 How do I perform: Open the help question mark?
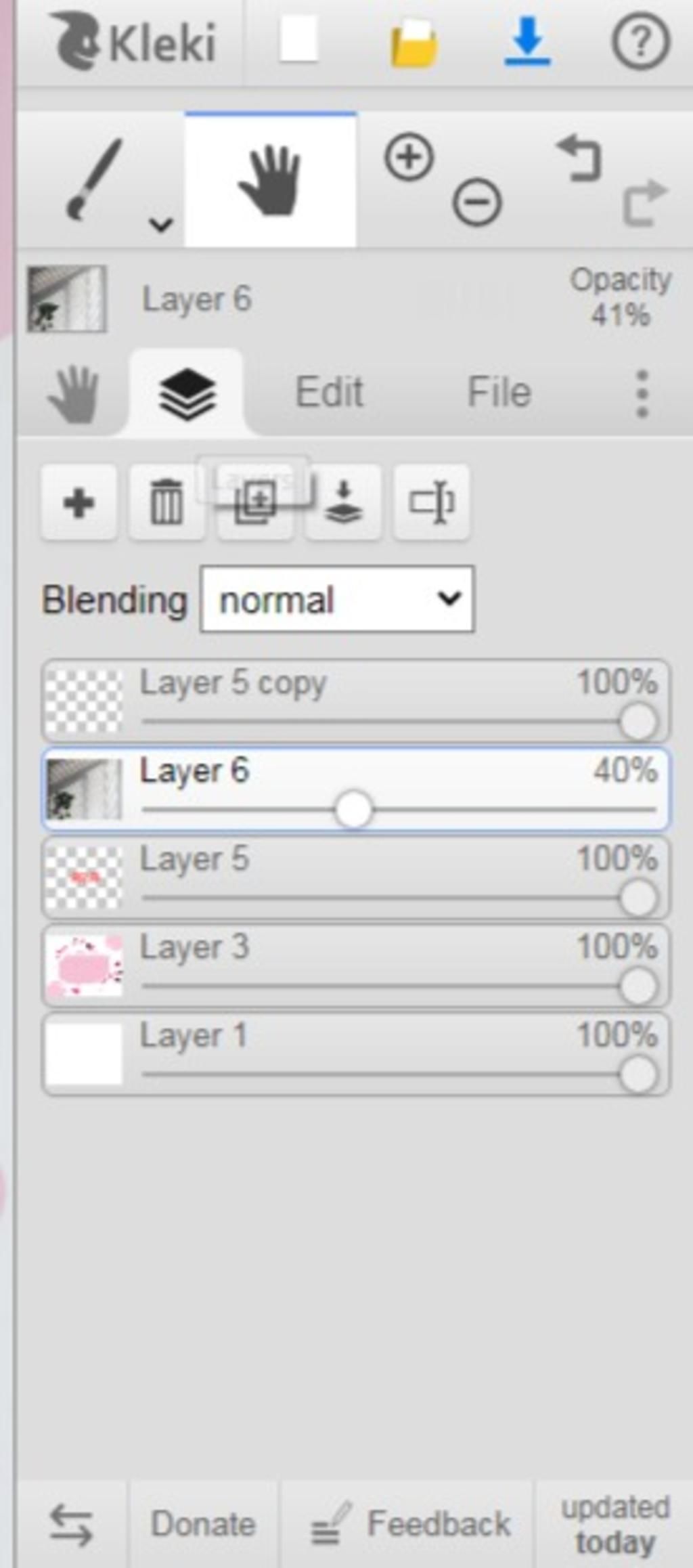tap(640, 42)
